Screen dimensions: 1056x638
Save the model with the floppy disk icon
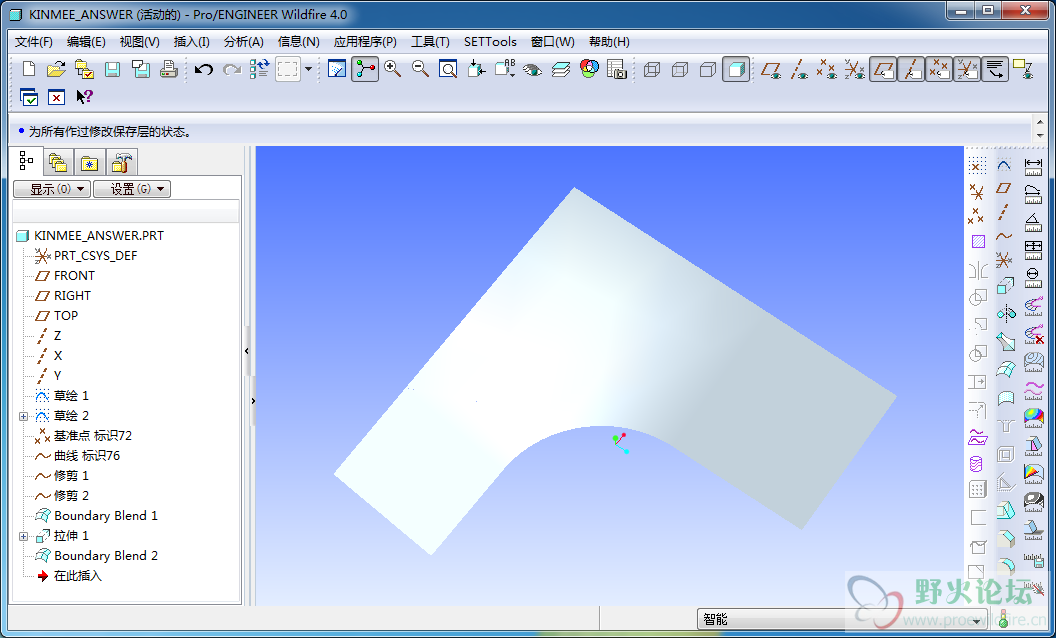[112, 69]
